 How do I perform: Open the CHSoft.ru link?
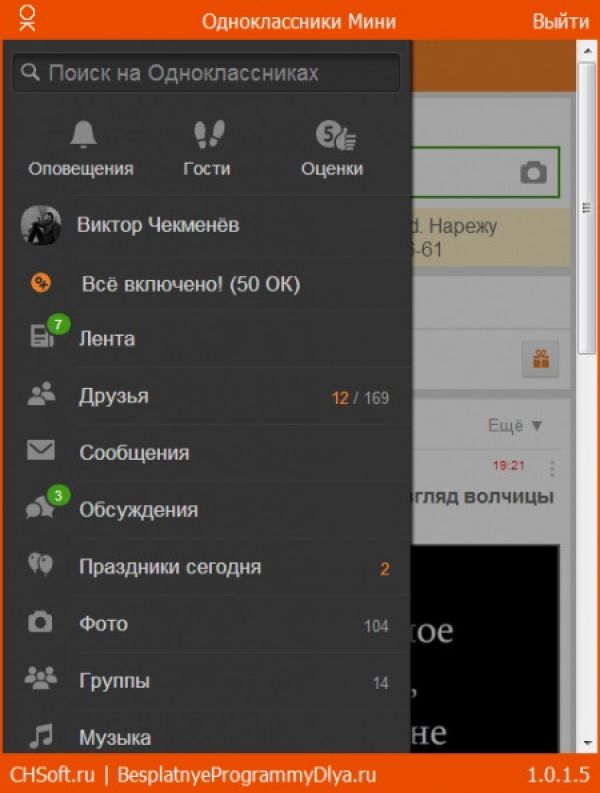tap(52, 775)
